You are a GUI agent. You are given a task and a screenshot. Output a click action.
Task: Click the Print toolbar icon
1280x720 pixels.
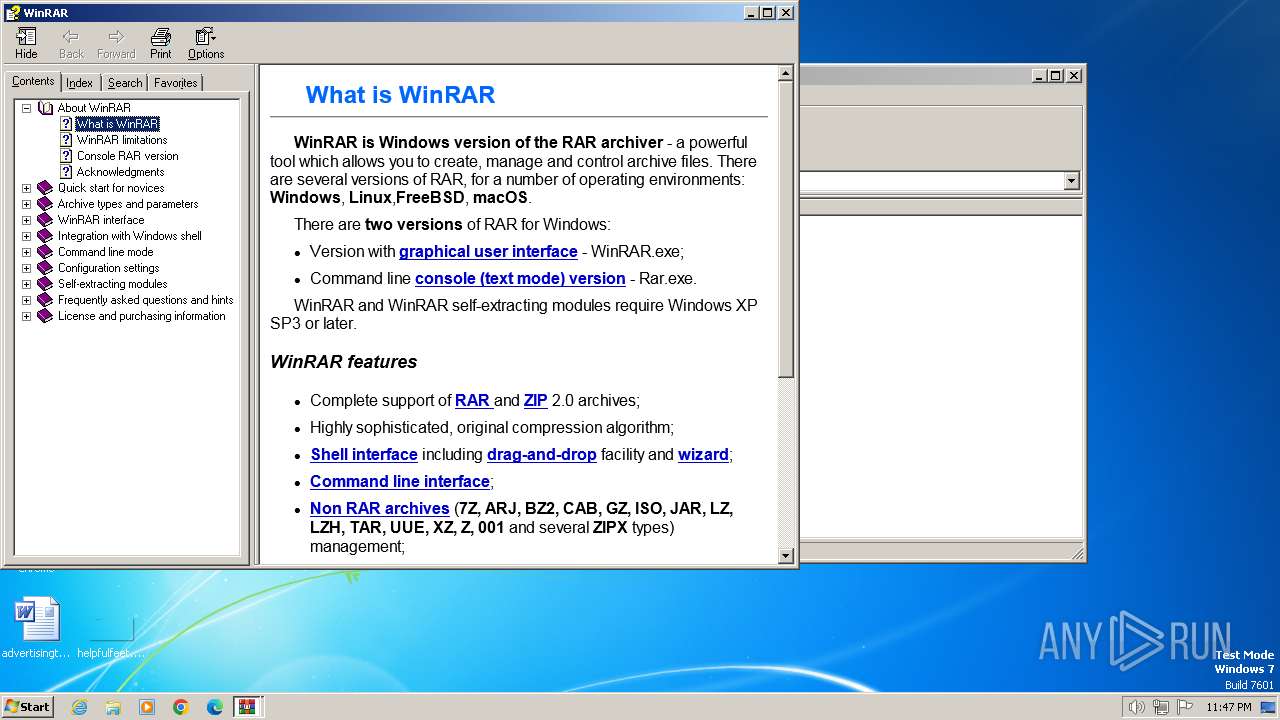[160, 43]
